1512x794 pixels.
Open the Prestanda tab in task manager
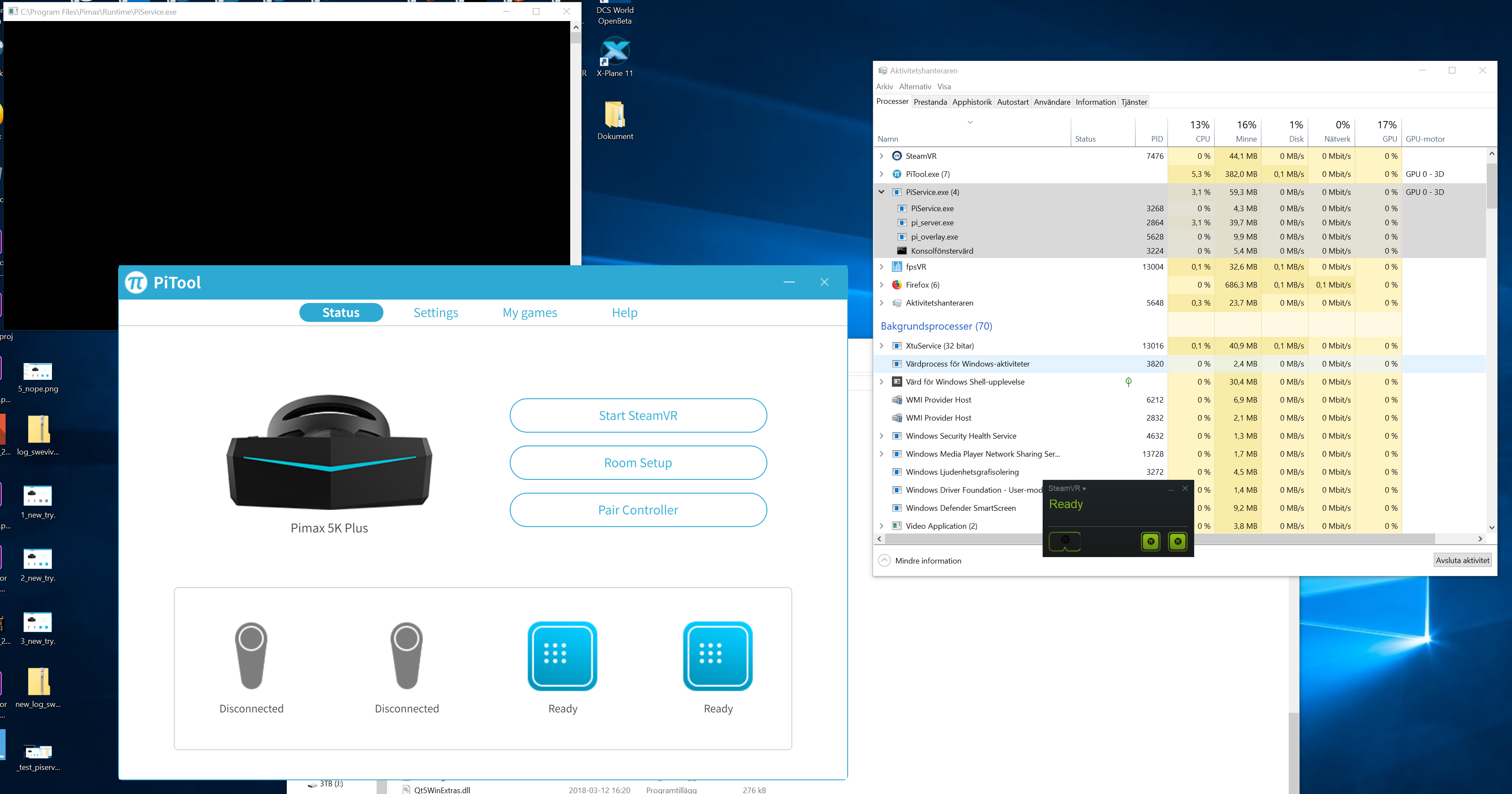tap(930, 102)
